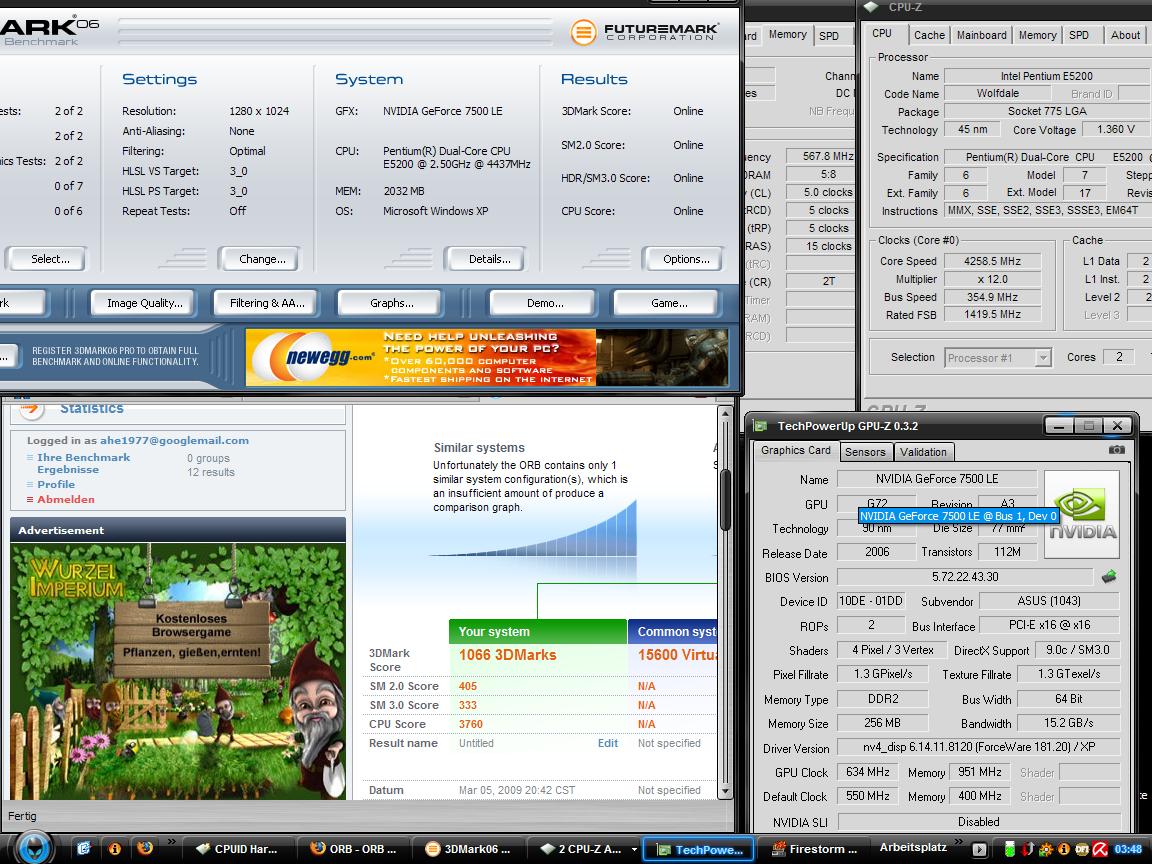Click the ORB page vertical scrollbar thumb
1152x864 pixels.
(x=725, y=499)
